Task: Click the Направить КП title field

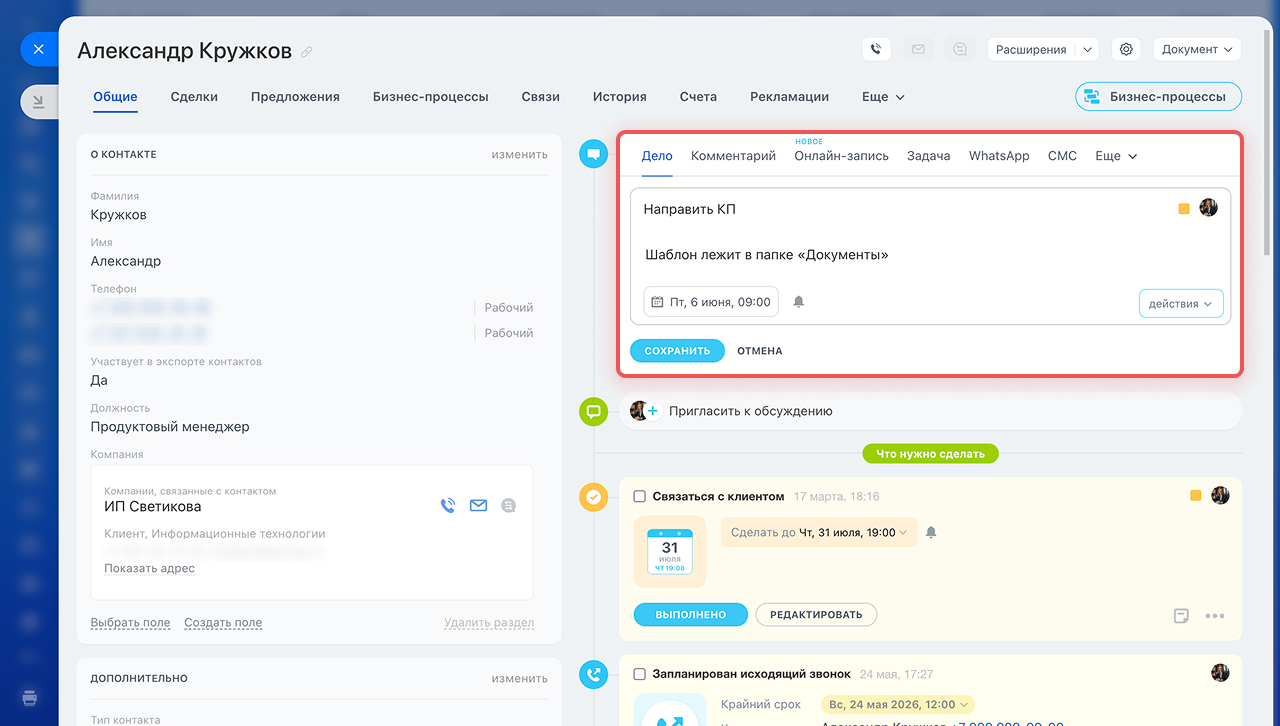Action: (689, 209)
